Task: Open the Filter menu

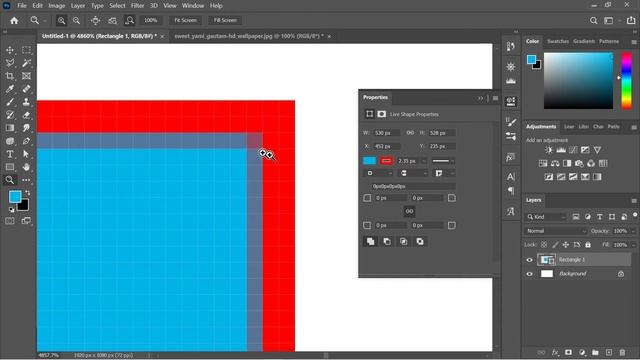Action: 137,6
